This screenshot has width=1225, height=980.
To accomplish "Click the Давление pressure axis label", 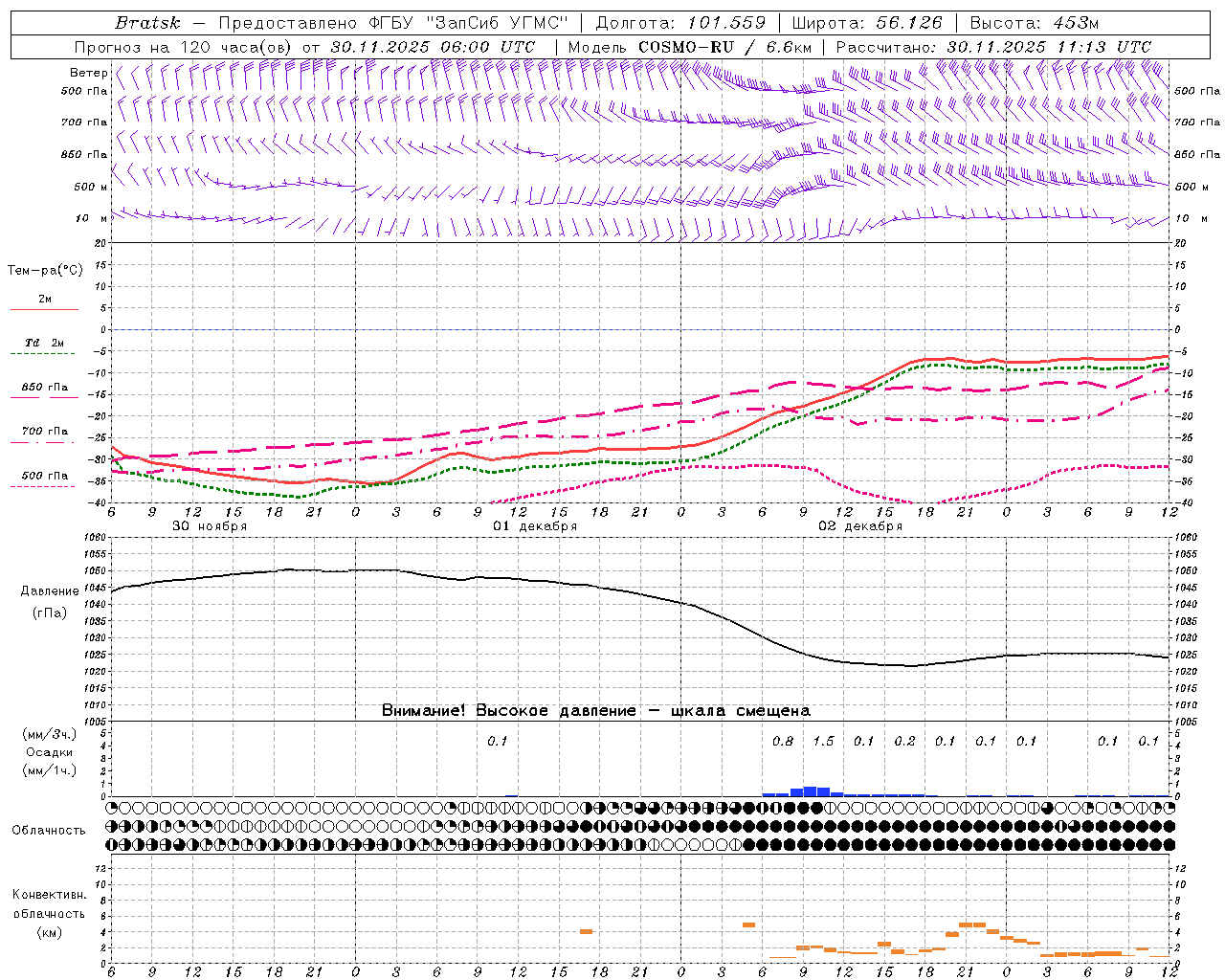I will pyautogui.click(x=50, y=591).
